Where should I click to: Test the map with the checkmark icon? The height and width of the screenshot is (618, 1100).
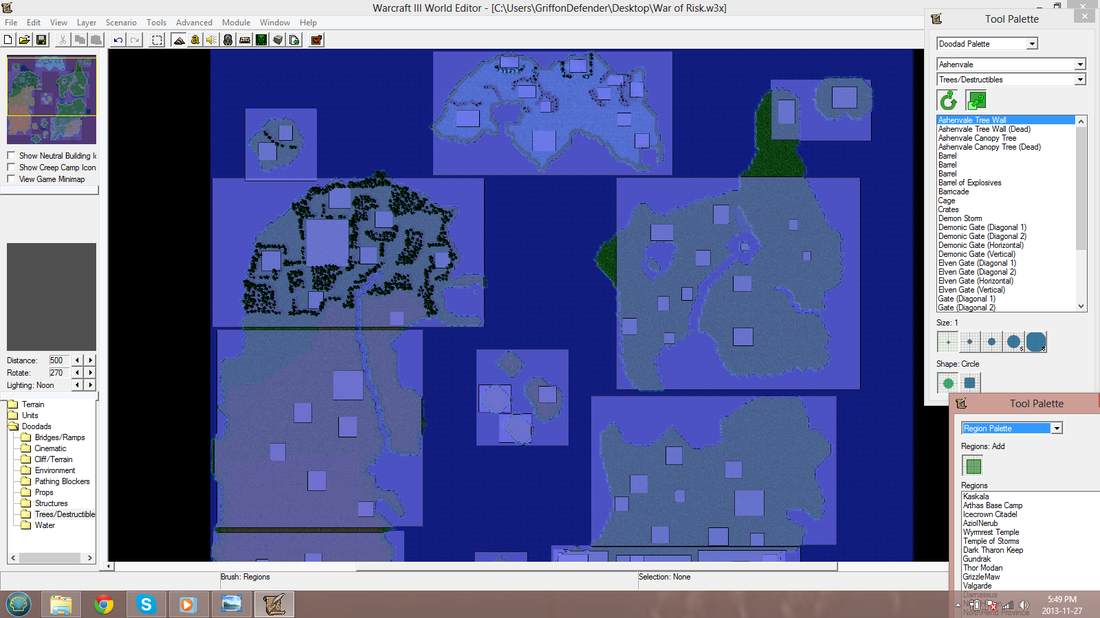click(316, 40)
